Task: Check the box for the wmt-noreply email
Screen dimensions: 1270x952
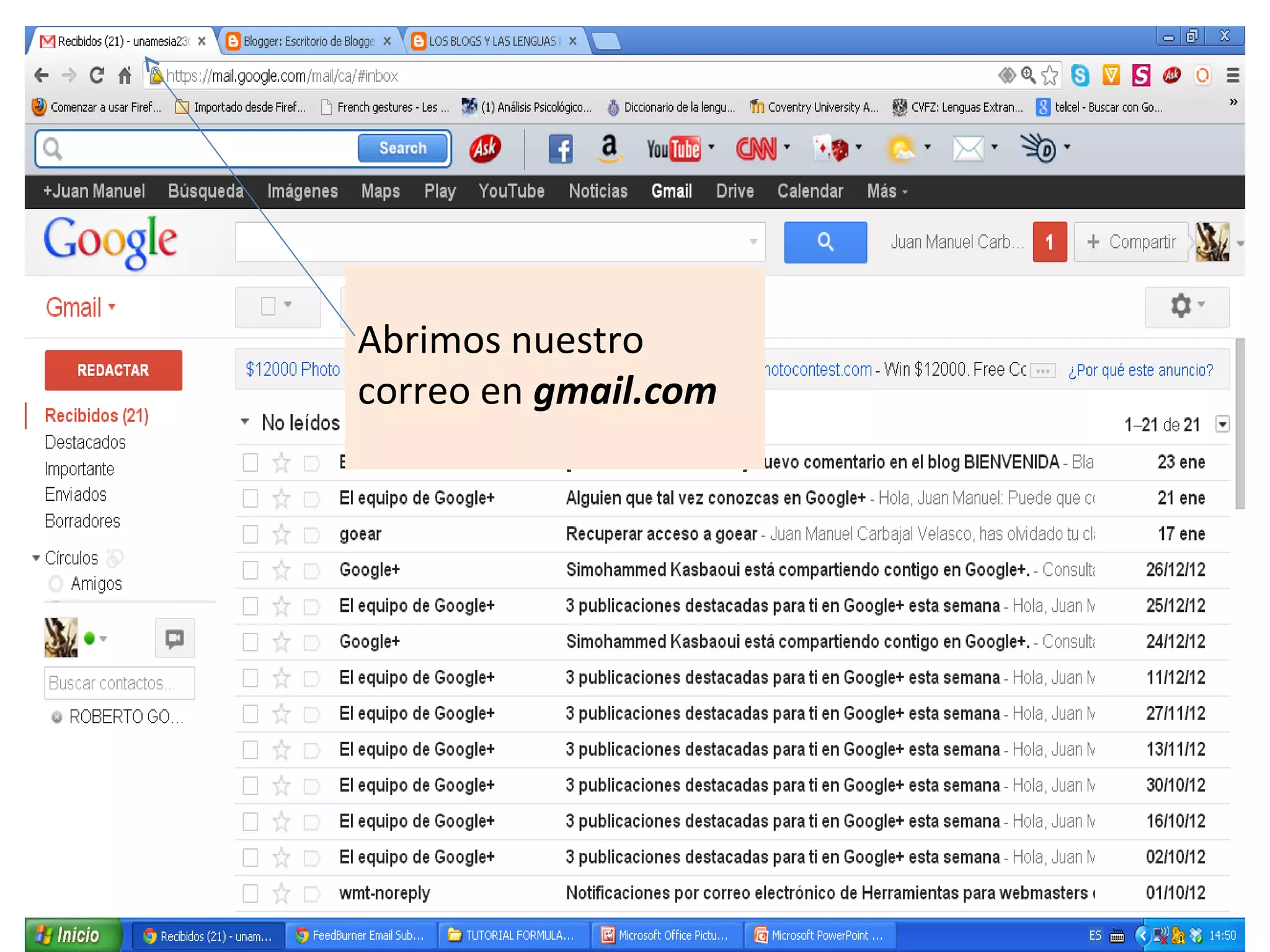Action: [251, 893]
